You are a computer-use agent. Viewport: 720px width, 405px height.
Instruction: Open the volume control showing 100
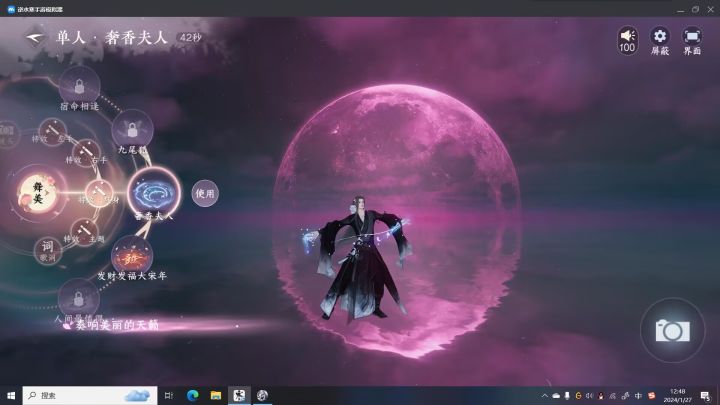tap(627, 40)
